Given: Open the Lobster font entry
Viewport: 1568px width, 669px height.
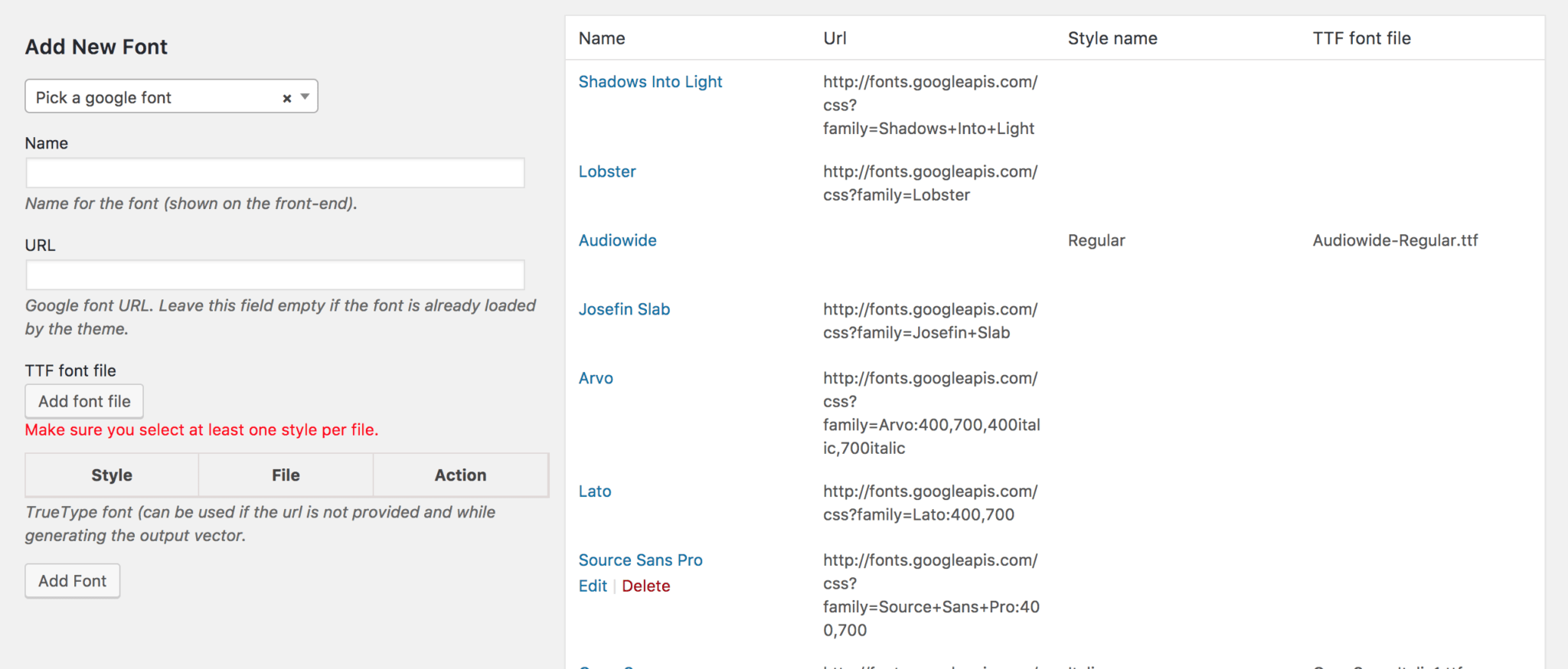Looking at the screenshot, I should pos(607,171).
